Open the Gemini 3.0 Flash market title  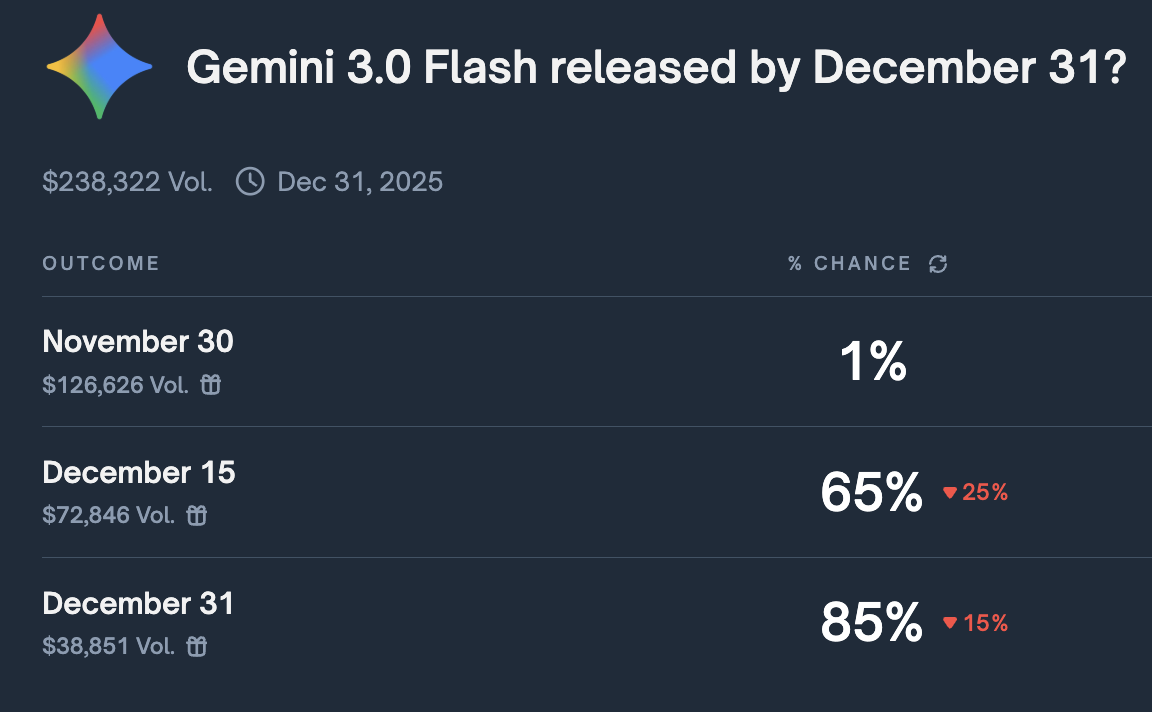657,68
